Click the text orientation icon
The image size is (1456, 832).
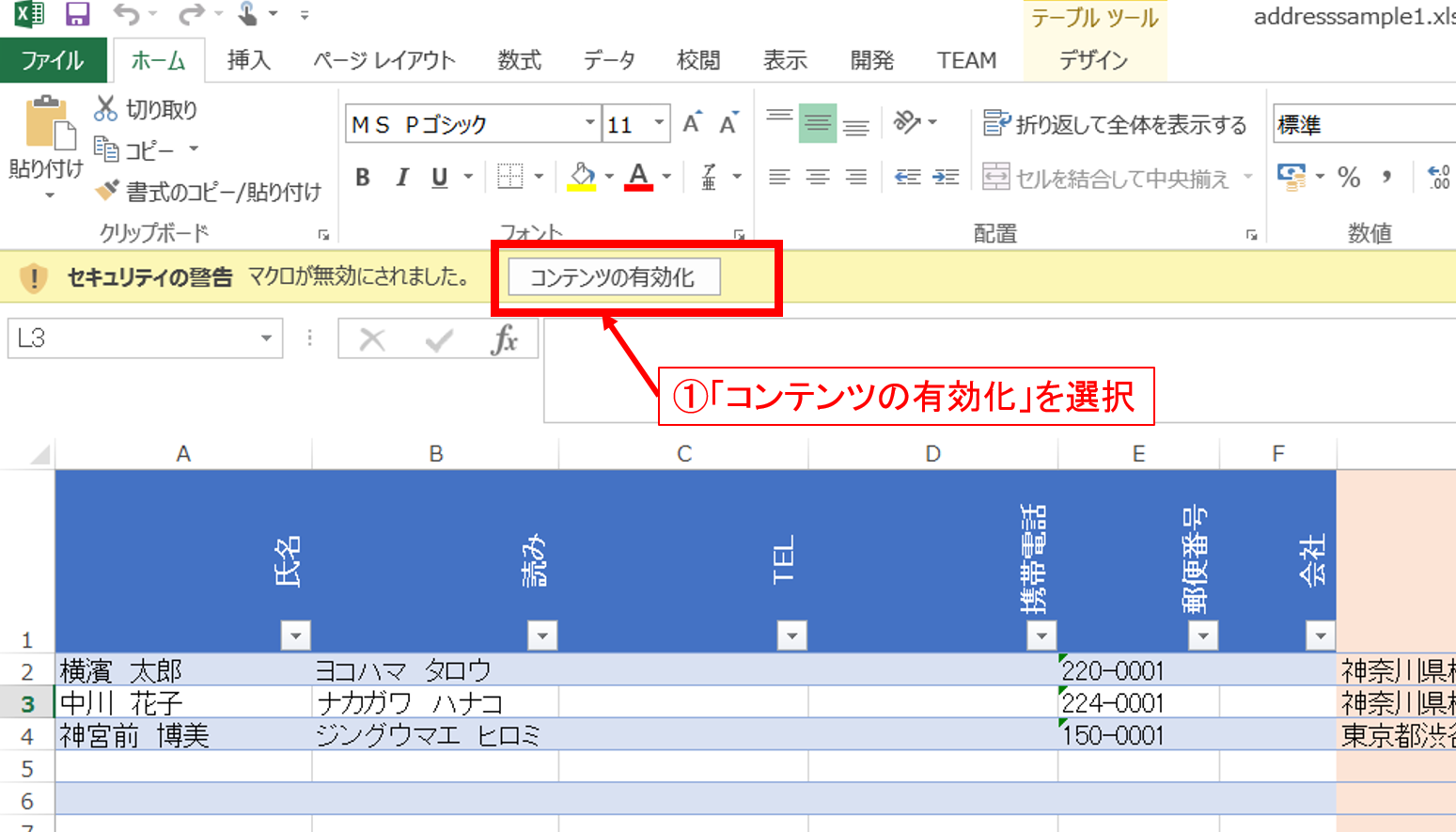[907, 122]
